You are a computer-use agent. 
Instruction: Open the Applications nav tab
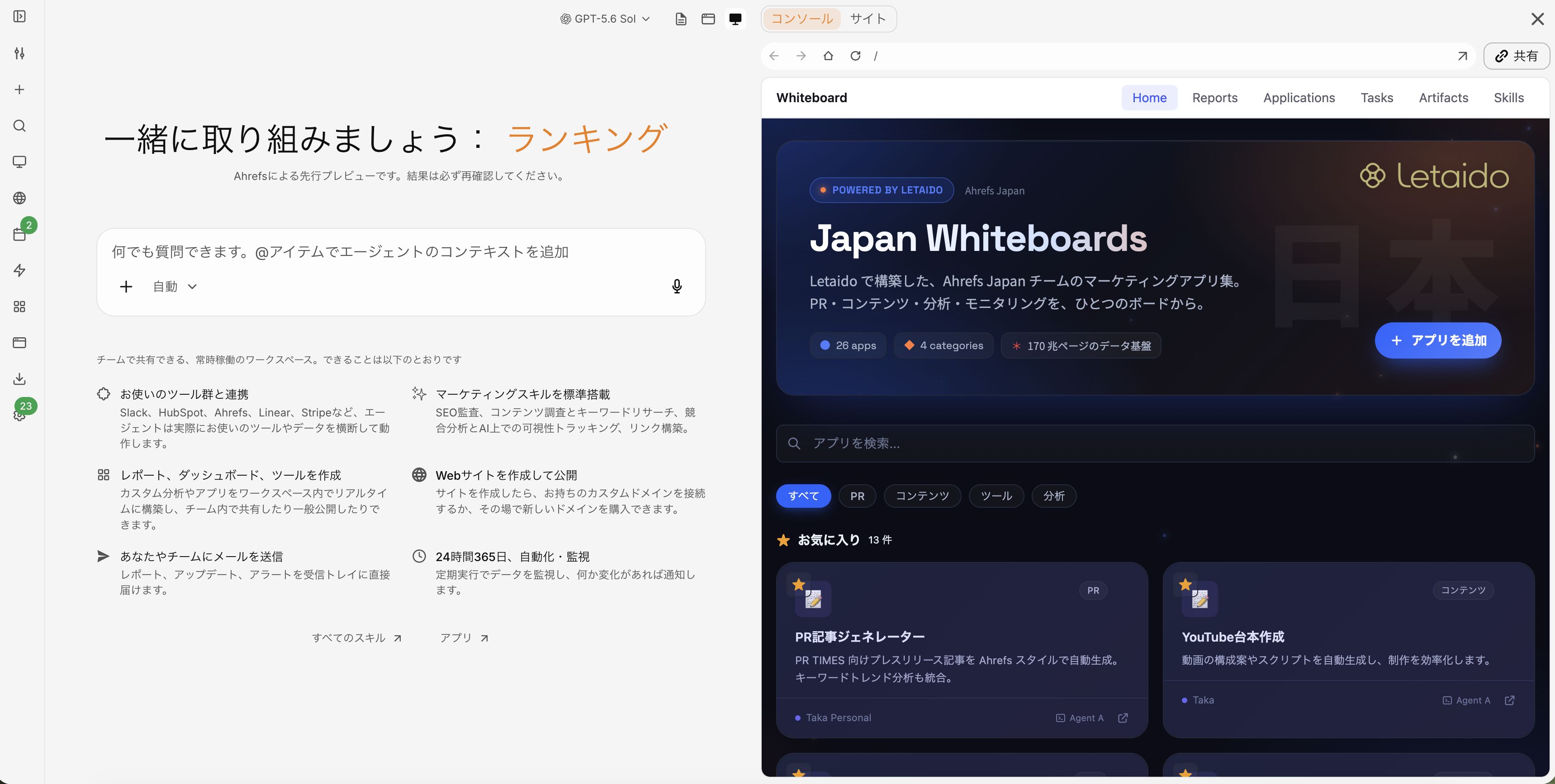pyautogui.click(x=1299, y=98)
